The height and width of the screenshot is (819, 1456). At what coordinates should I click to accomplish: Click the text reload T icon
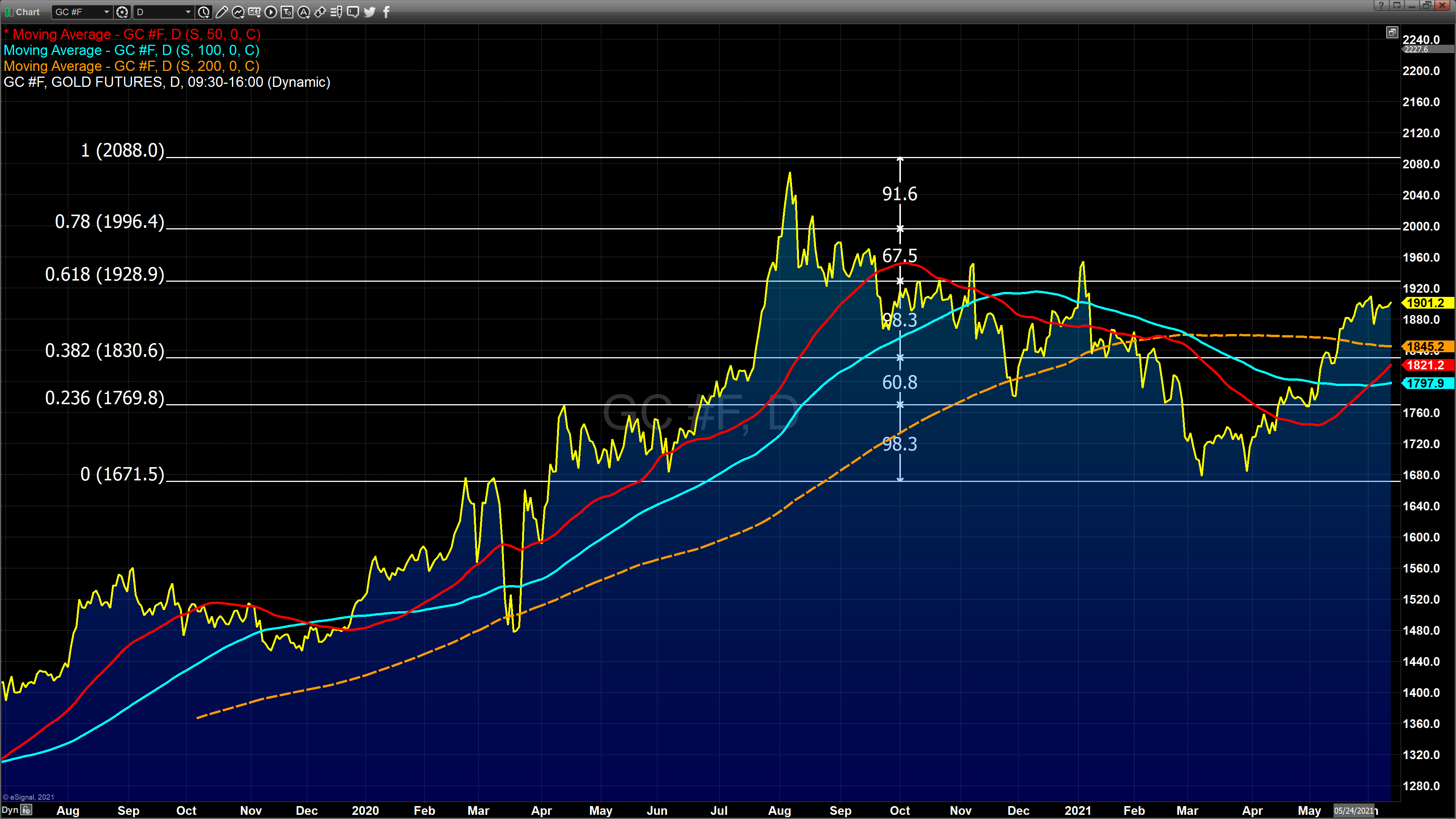point(287,12)
